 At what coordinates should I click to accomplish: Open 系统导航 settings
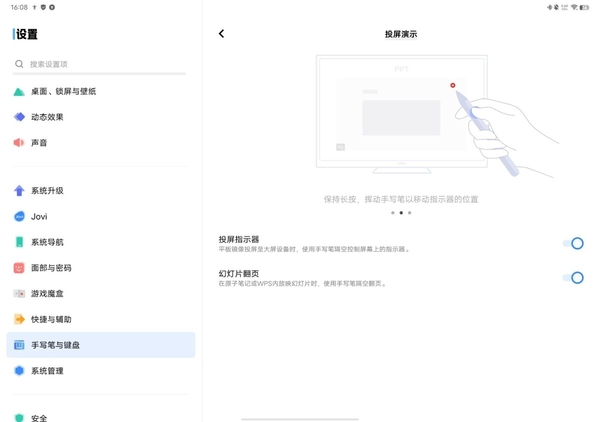(x=101, y=242)
